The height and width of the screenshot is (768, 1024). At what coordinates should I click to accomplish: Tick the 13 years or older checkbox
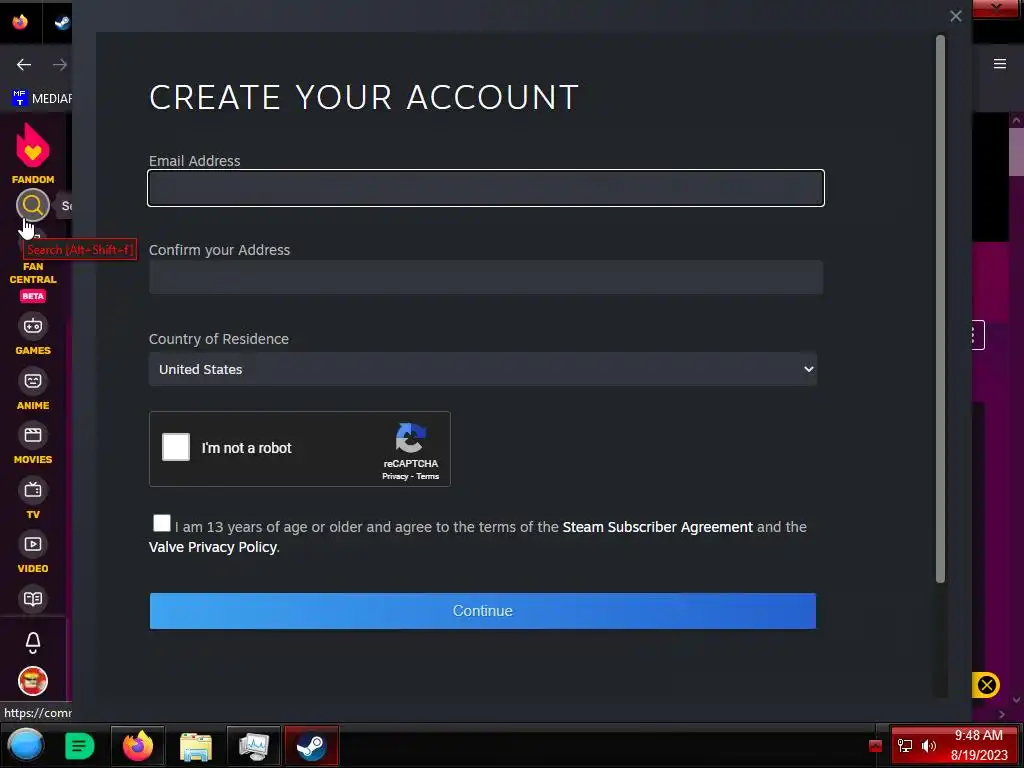click(161, 523)
